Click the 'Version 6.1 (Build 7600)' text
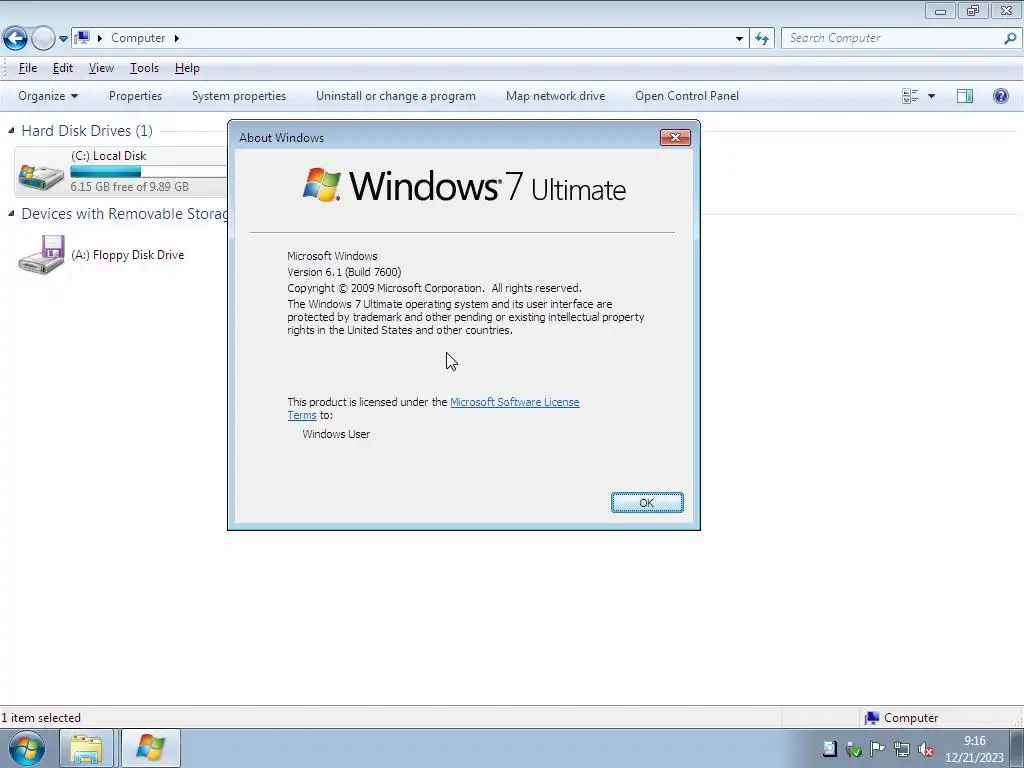 [344, 272]
